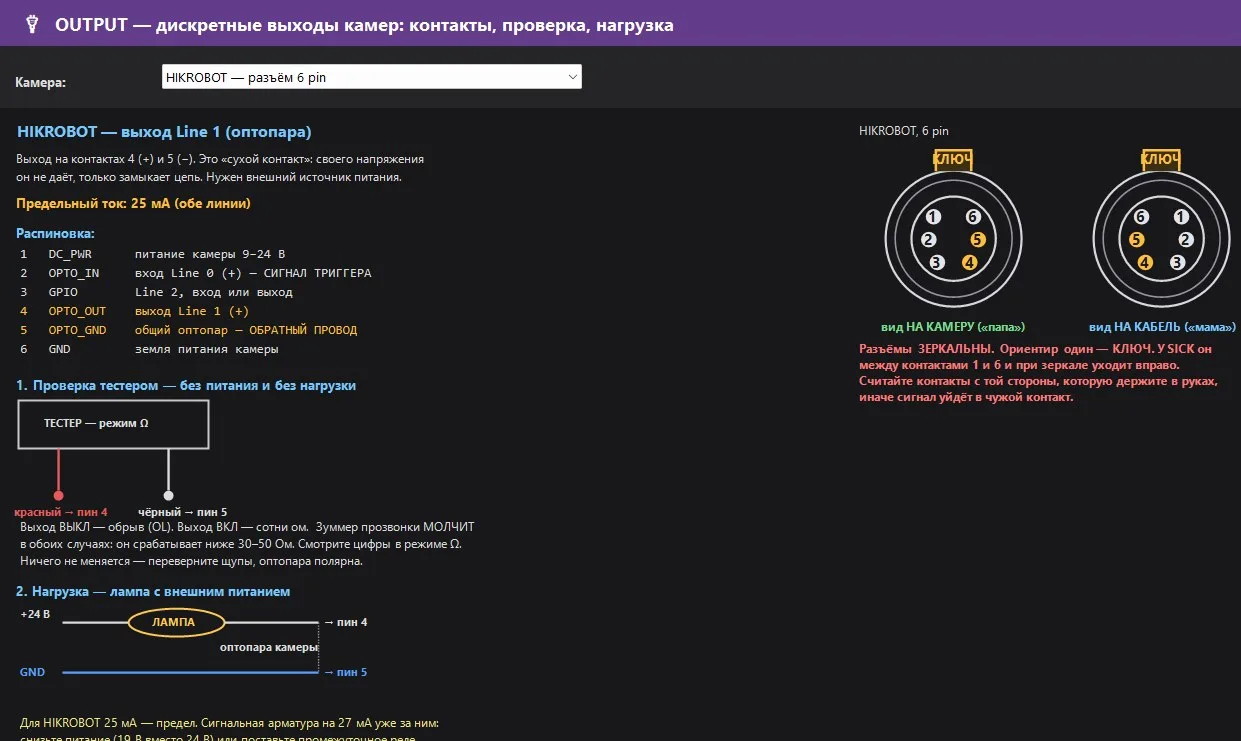Click caption 'вид НА КАБЕЛЬ («мама»)'
The image size is (1241, 741).
pos(1161,327)
